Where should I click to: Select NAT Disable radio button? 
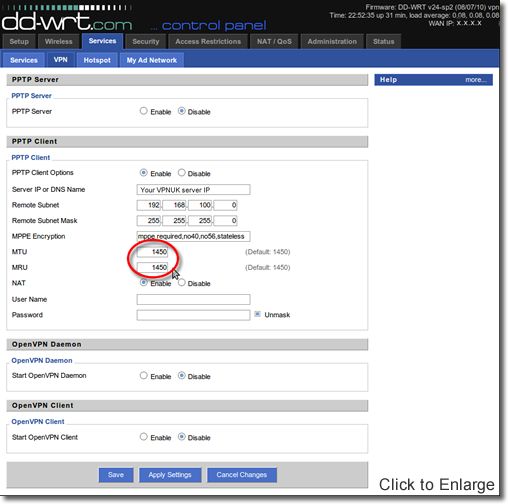point(181,282)
